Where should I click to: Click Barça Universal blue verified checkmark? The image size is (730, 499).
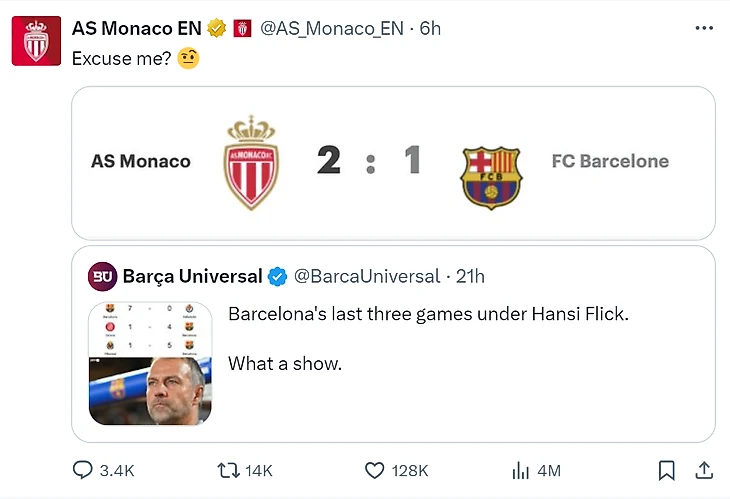[x=279, y=276]
